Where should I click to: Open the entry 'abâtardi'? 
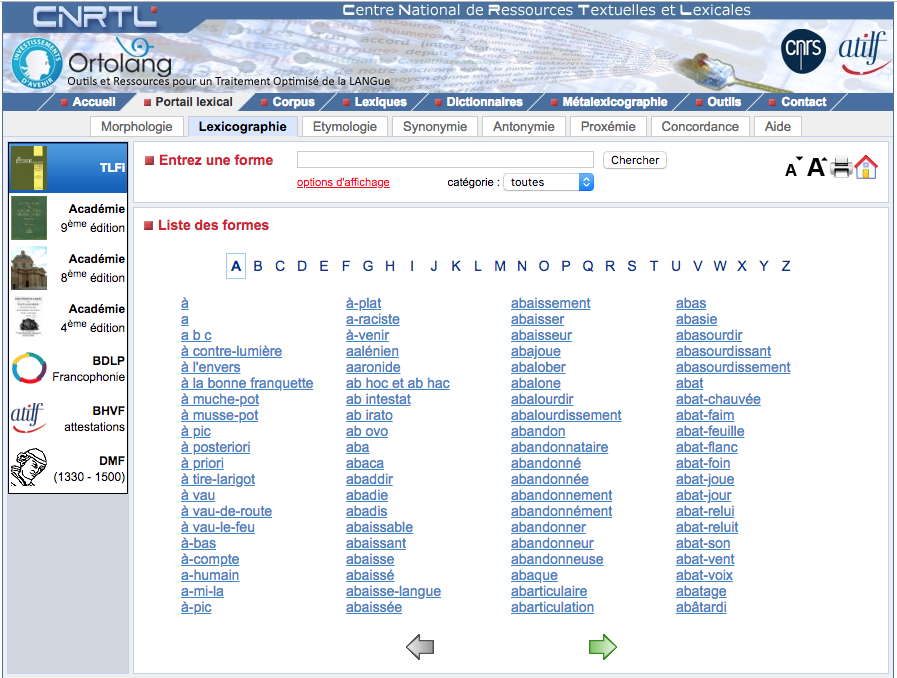701,607
